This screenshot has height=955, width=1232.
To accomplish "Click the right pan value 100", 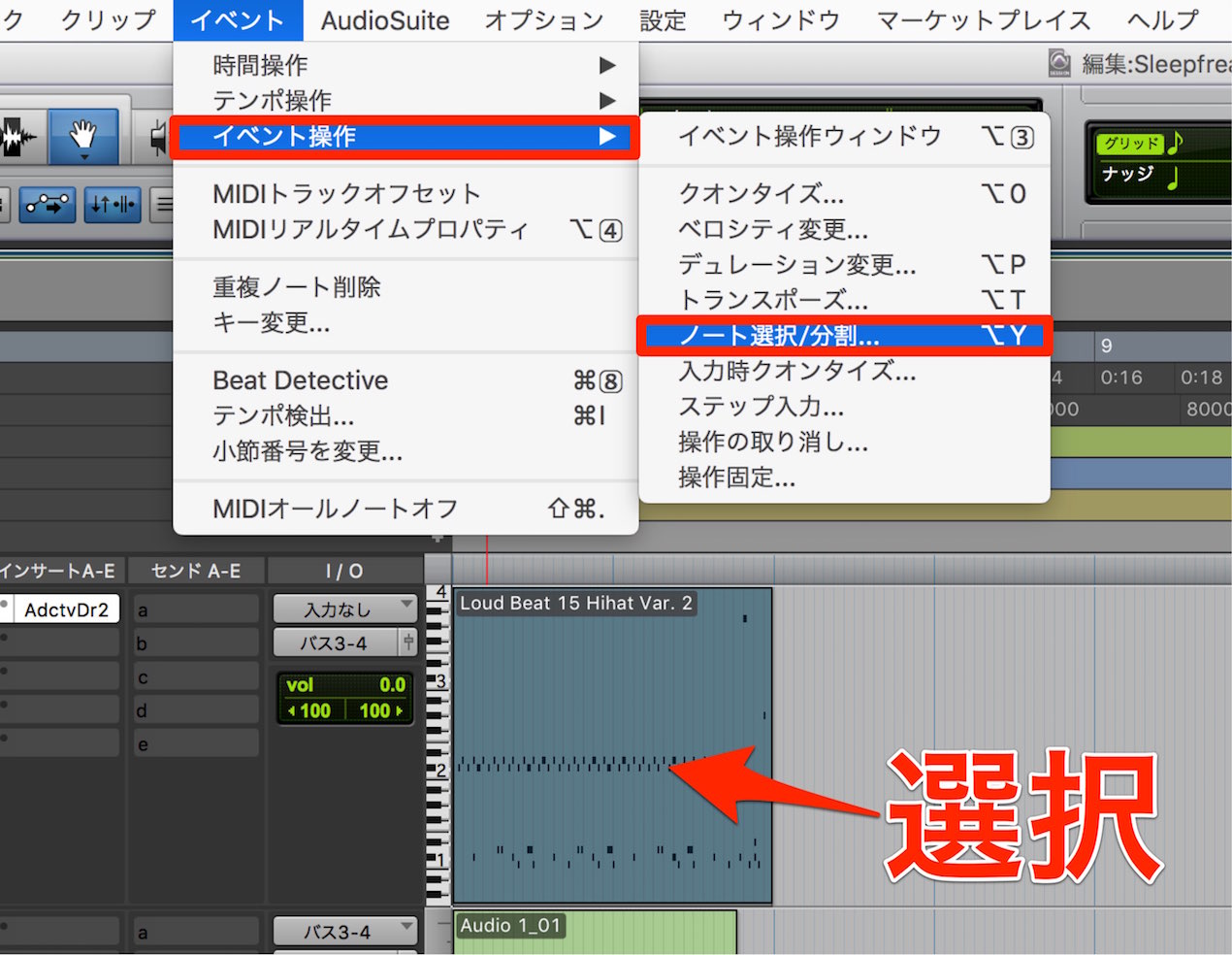I will click(380, 710).
